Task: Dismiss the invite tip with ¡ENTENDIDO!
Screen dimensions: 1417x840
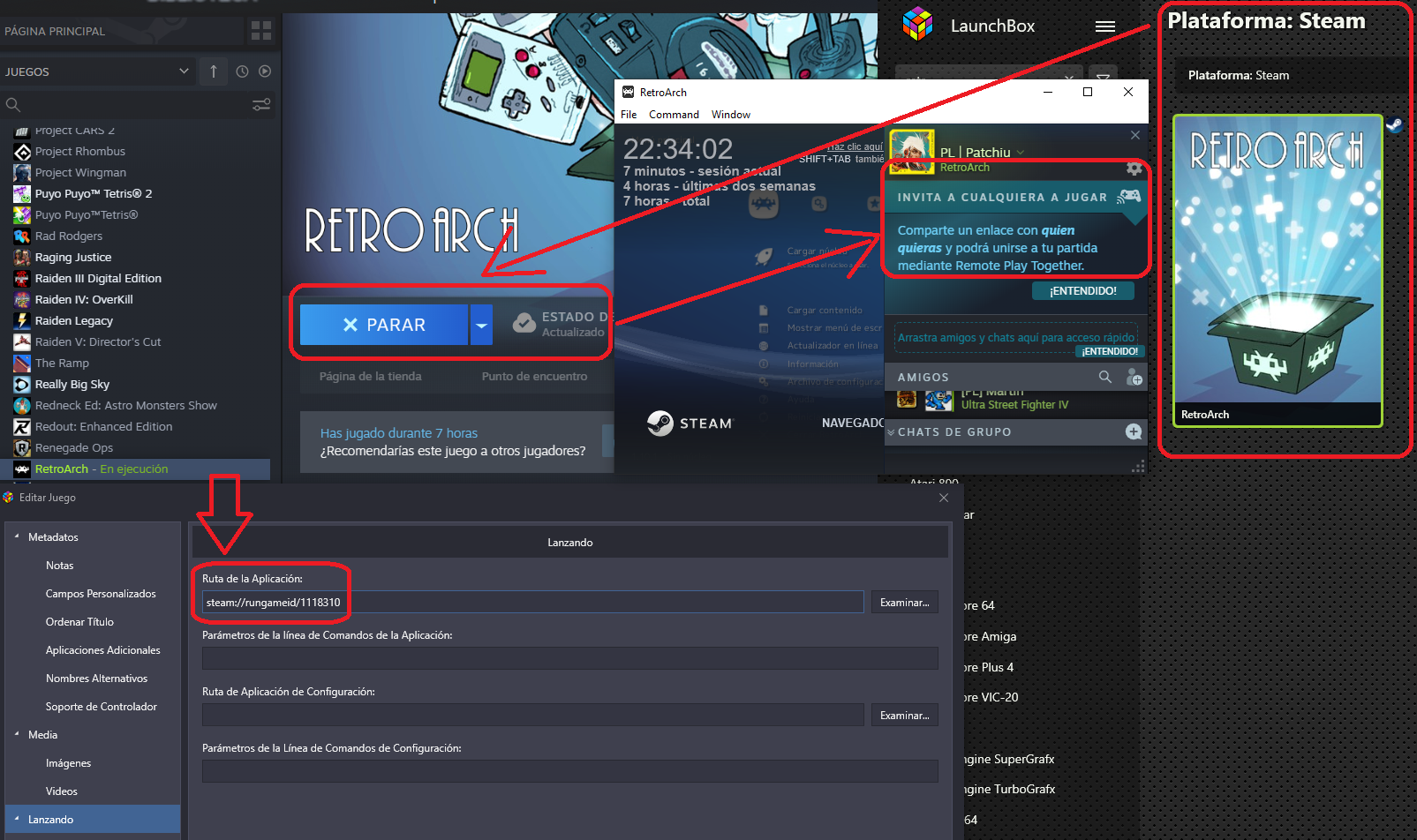Action: pyautogui.click(x=1083, y=291)
